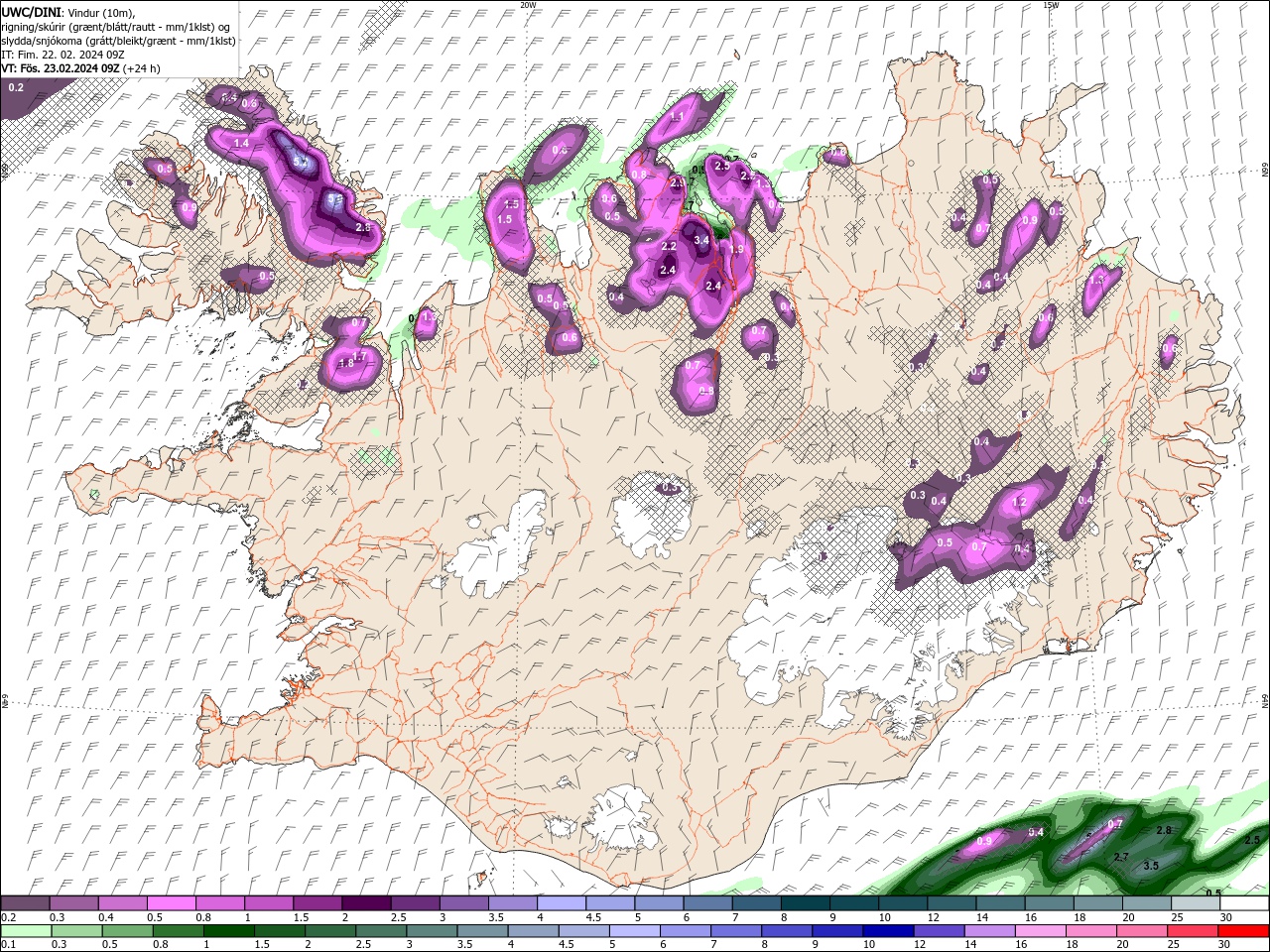This screenshot has height=952, width=1270.
Task: Click the '(+24 h)' forecast offset text
Action: tap(142, 68)
